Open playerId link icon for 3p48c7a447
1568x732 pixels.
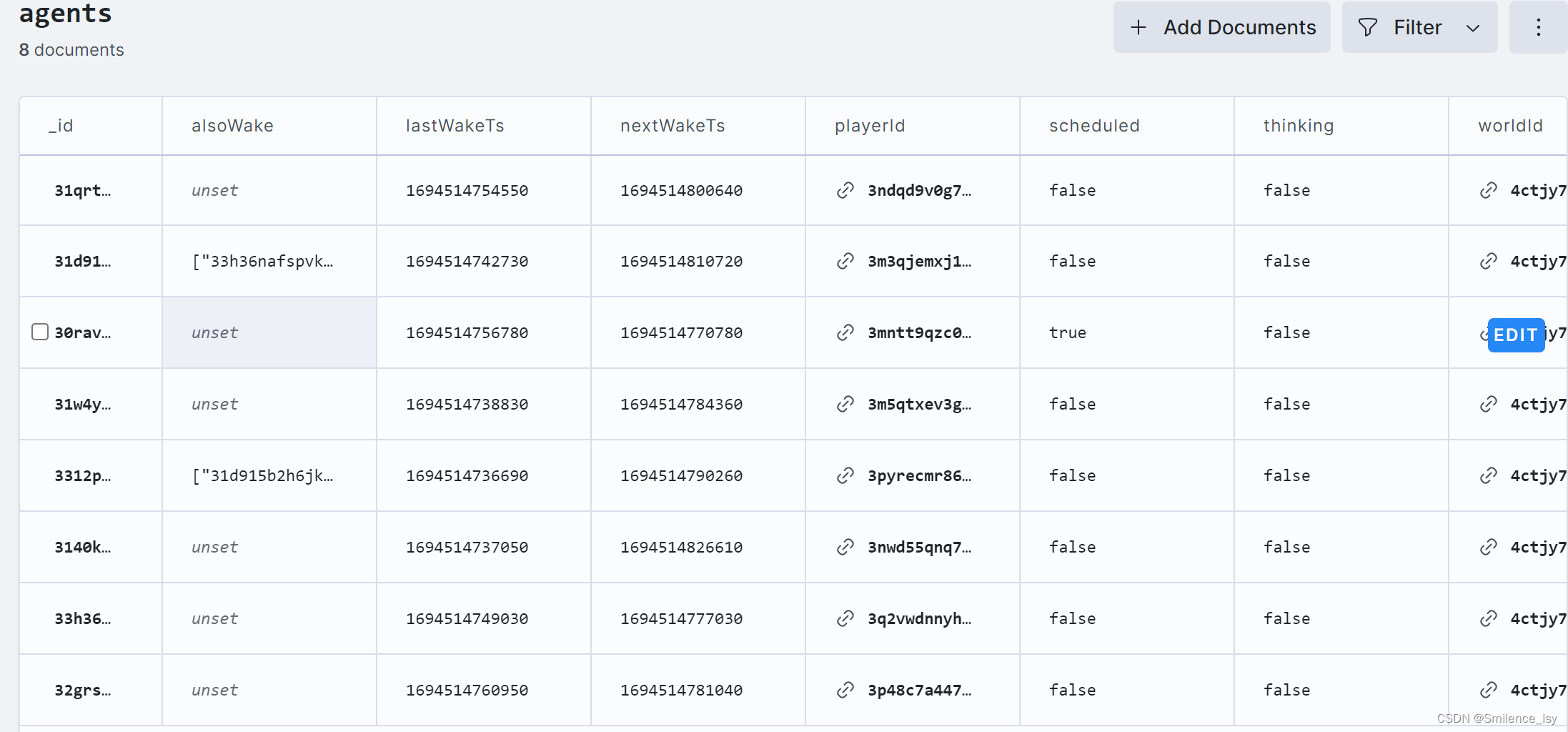coord(845,690)
